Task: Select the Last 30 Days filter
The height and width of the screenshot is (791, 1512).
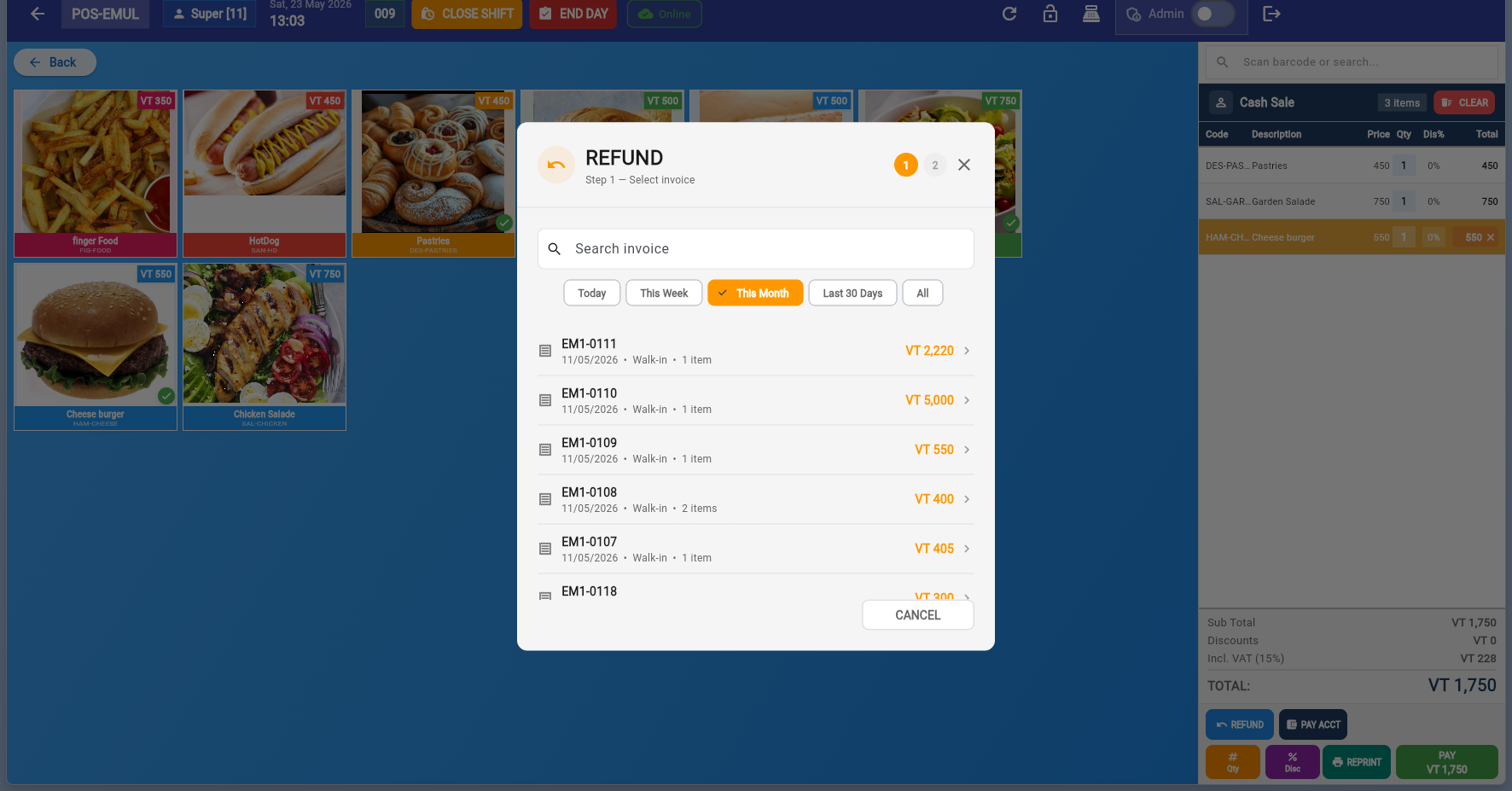Action: (x=852, y=293)
